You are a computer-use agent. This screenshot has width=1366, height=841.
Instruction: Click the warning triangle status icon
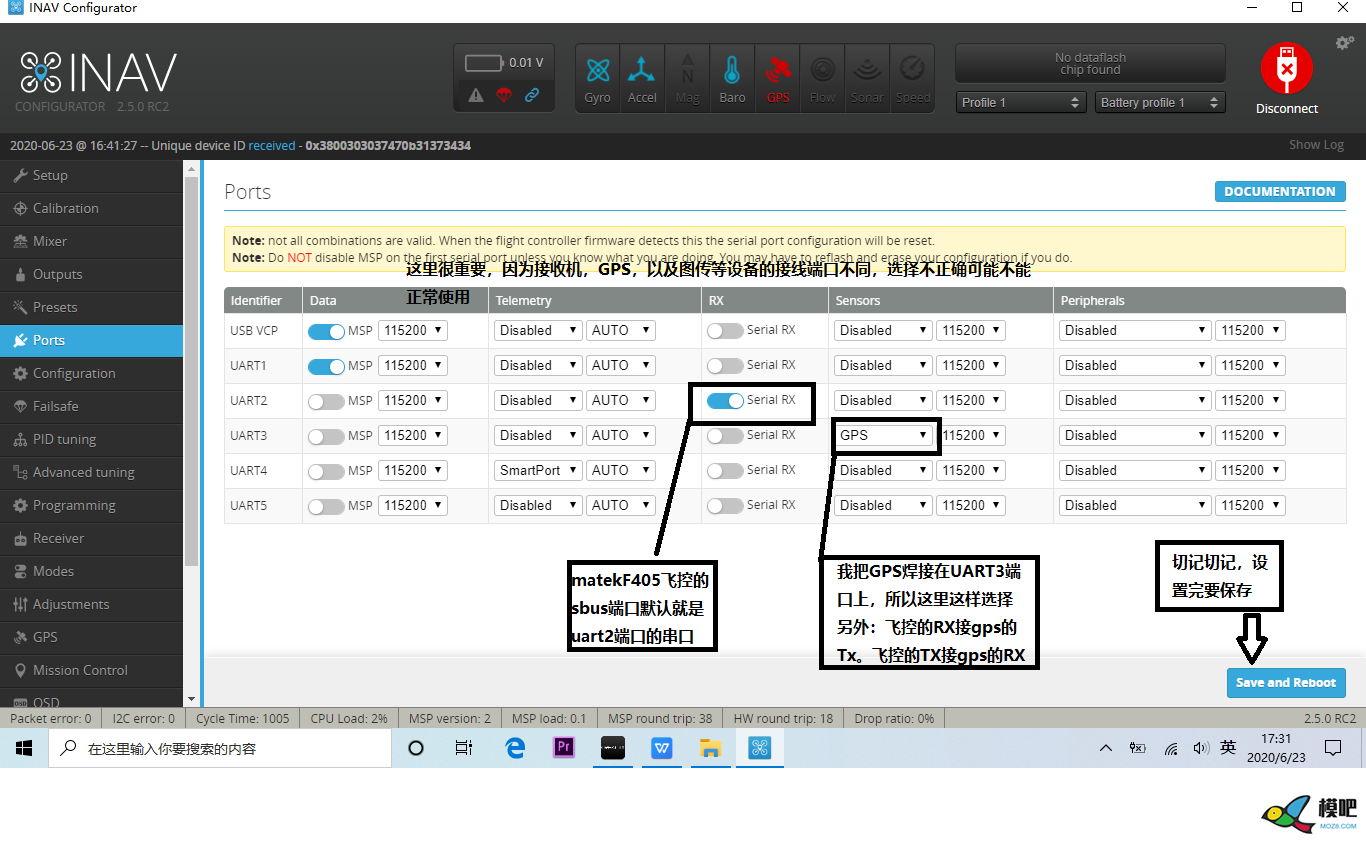(476, 96)
